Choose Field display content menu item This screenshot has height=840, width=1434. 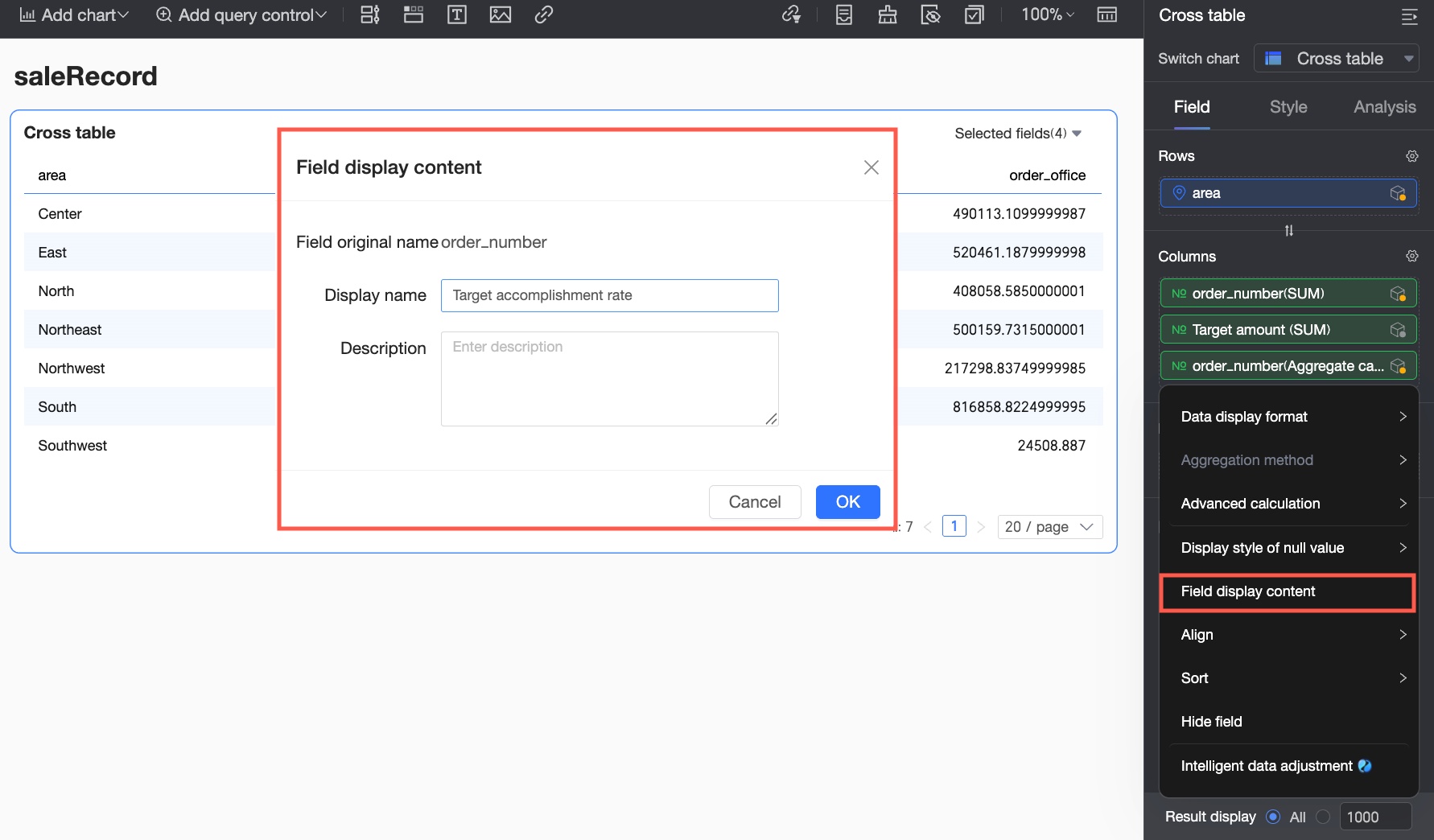pyautogui.click(x=1288, y=592)
